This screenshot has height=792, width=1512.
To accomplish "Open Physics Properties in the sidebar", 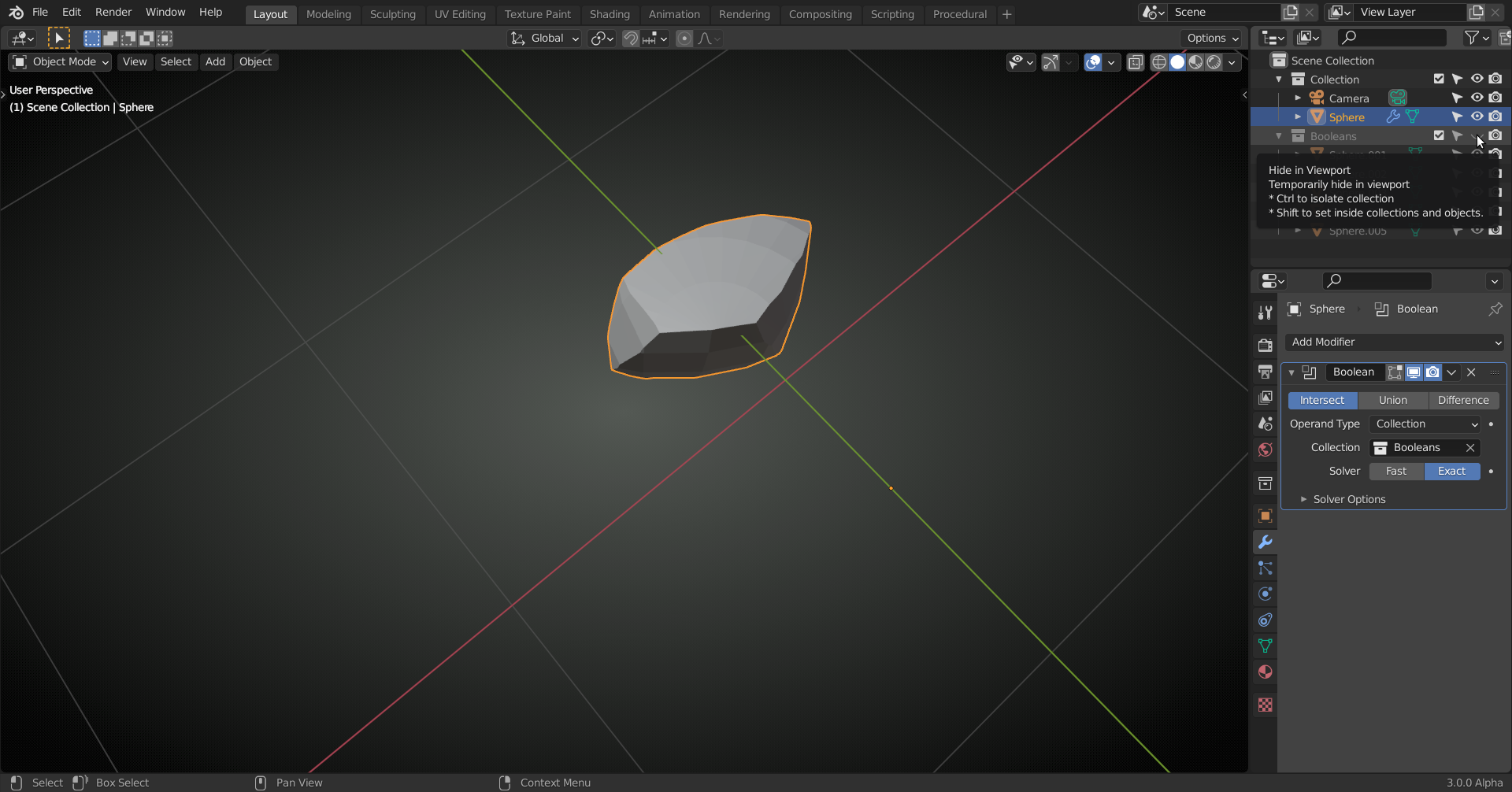I will point(1266,594).
